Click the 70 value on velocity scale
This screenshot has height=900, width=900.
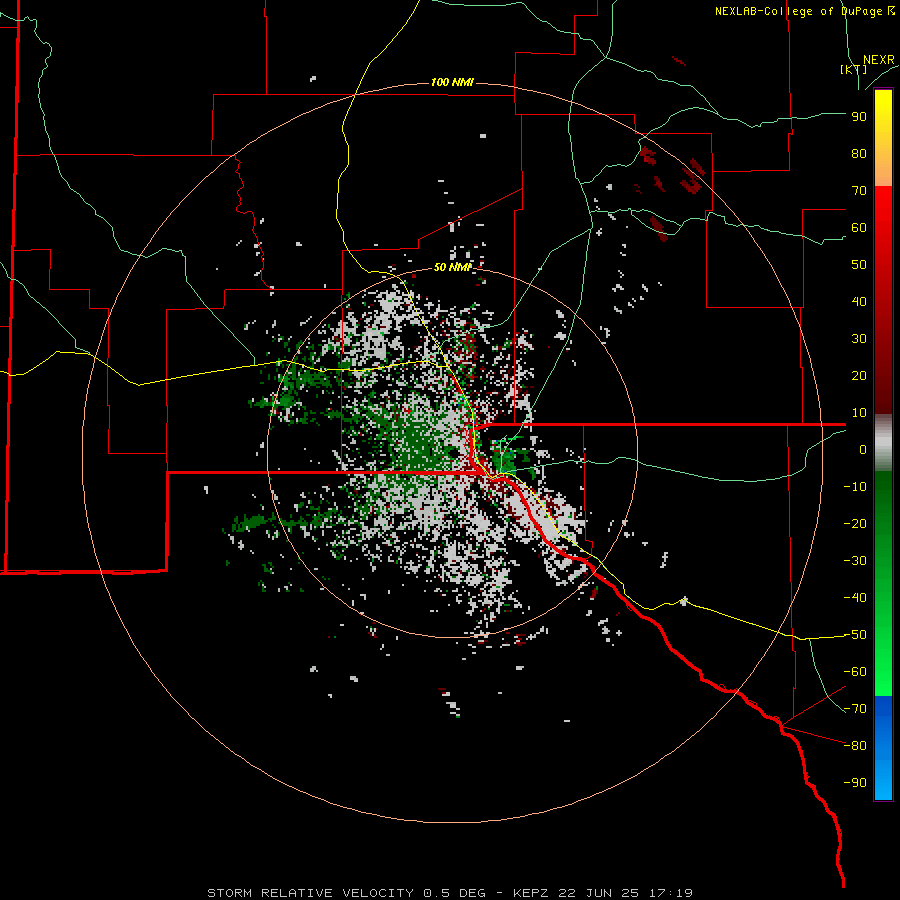pyautogui.click(x=859, y=191)
